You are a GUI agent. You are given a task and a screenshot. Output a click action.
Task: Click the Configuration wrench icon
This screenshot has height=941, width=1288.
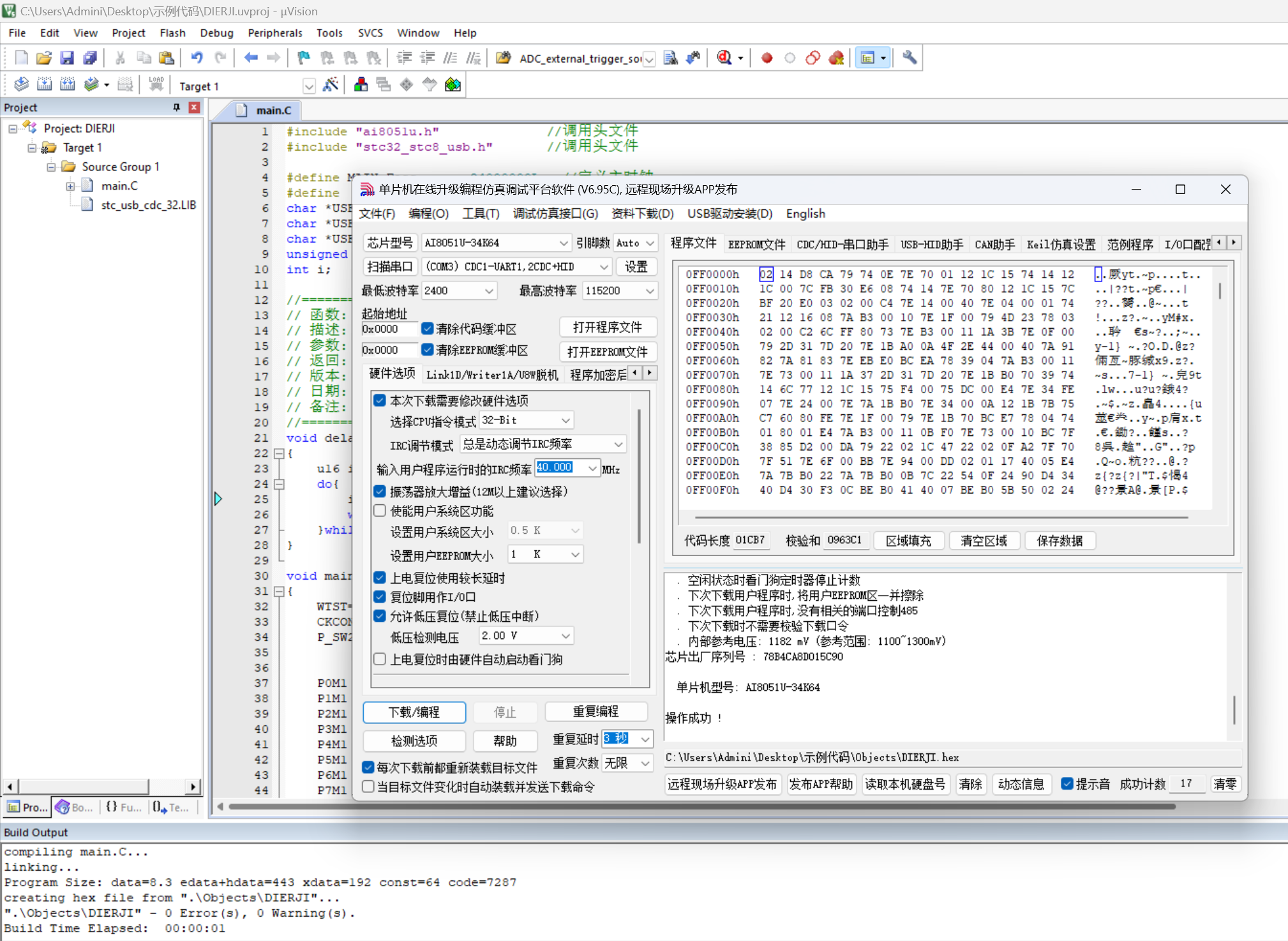point(910,58)
